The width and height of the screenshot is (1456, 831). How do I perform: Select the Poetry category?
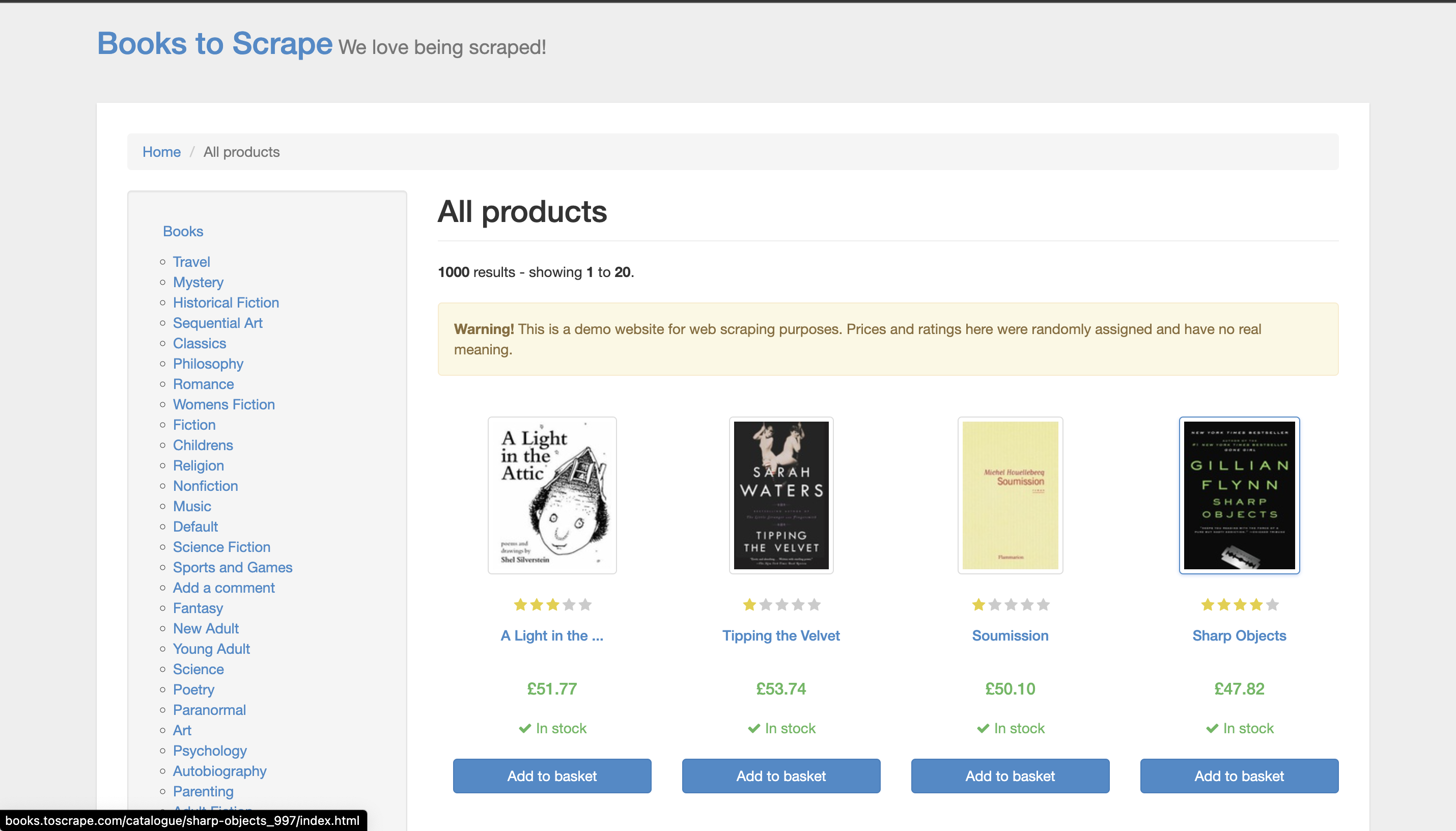pyautogui.click(x=193, y=689)
